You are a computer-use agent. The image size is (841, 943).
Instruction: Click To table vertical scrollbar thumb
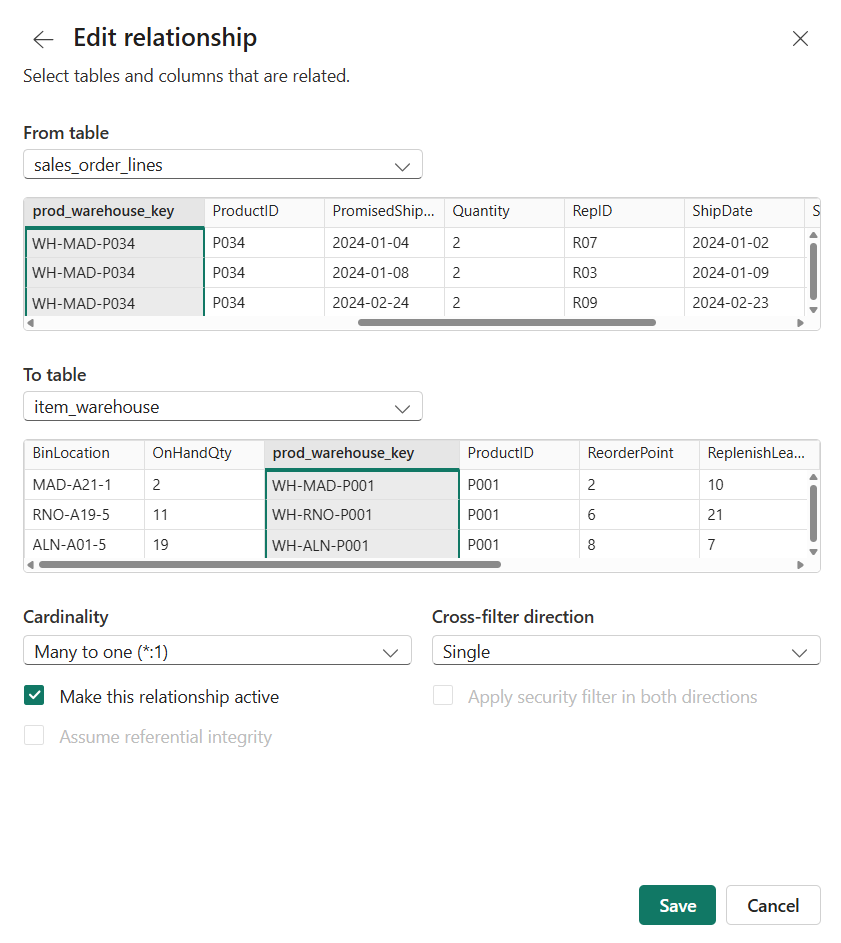pos(813,514)
